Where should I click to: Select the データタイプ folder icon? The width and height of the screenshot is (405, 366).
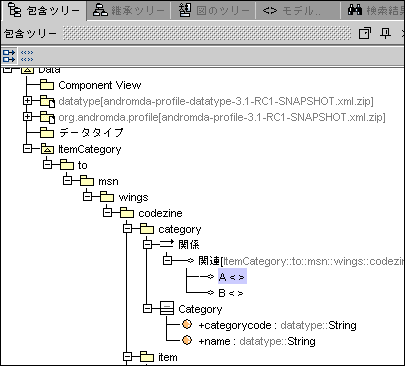click(47, 133)
